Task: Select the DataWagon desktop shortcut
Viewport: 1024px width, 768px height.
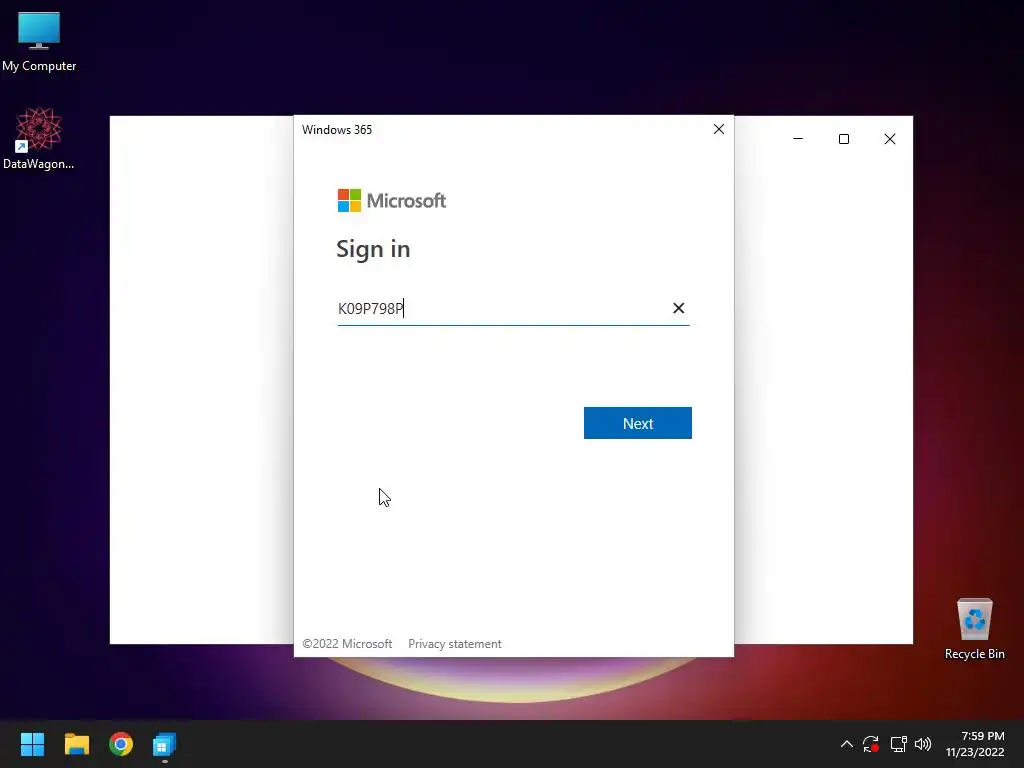Action: coord(39,138)
